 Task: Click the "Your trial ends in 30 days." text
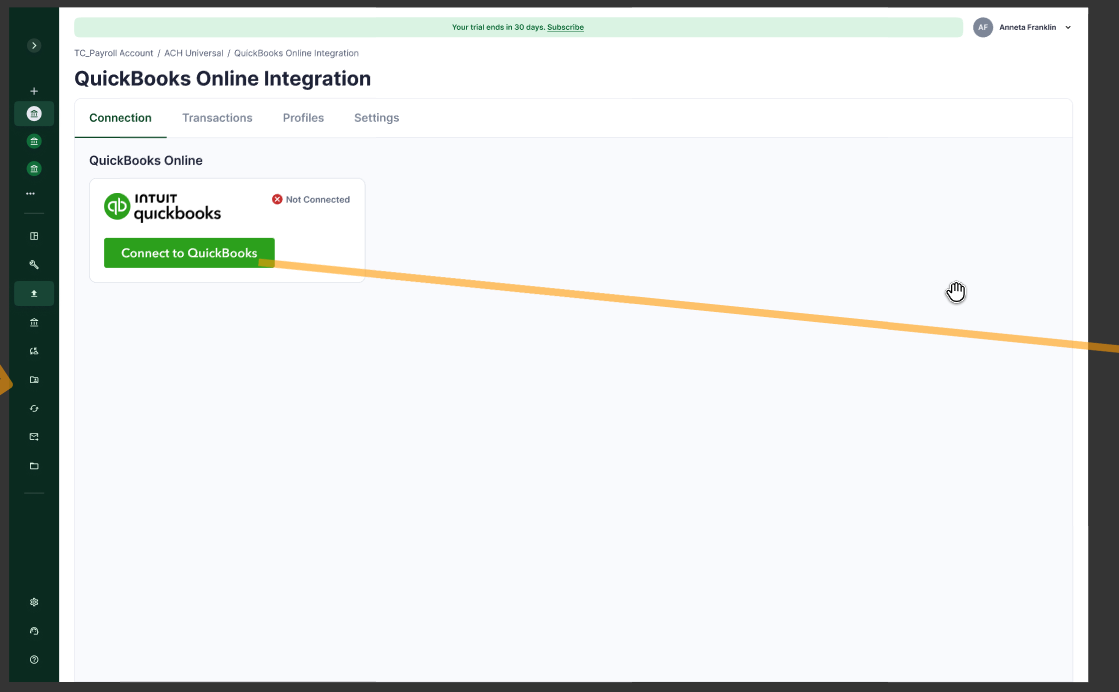pyautogui.click(x=498, y=27)
